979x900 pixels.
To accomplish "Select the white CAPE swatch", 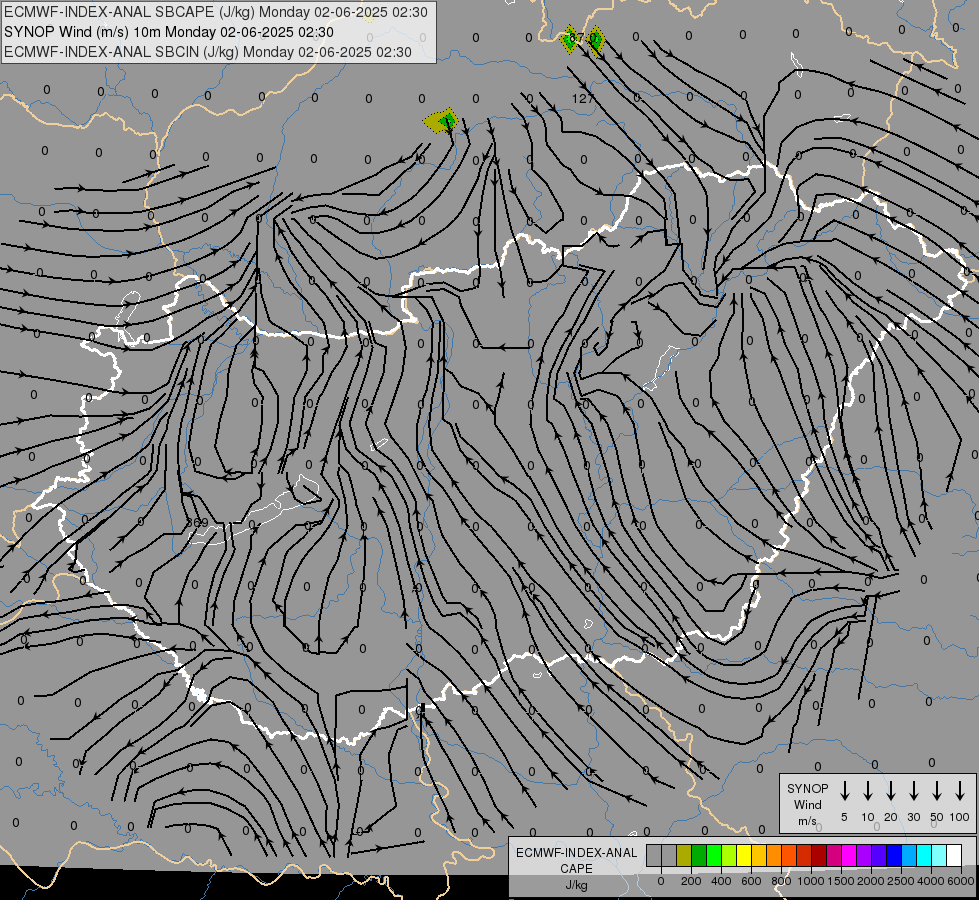I will click(x=954, y=855).
